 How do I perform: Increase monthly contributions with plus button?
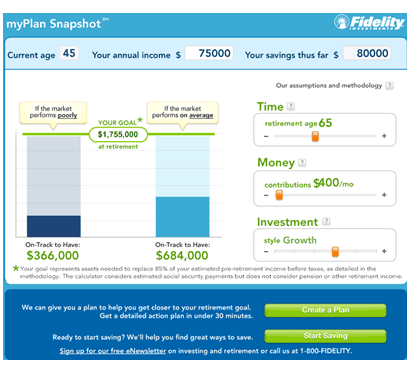pos(384,195)
